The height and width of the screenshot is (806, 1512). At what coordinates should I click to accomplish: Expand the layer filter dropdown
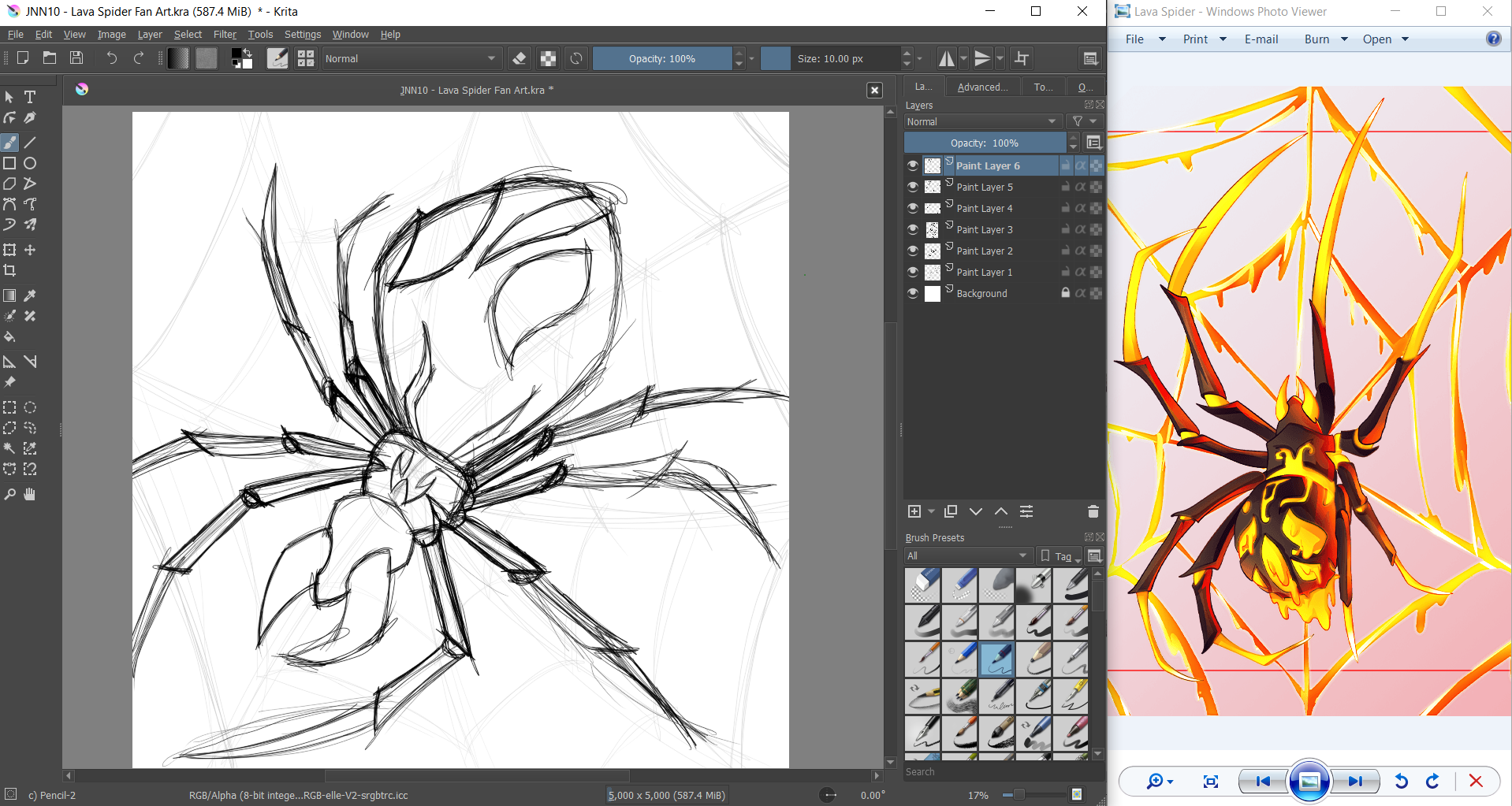pos(1085,121)
